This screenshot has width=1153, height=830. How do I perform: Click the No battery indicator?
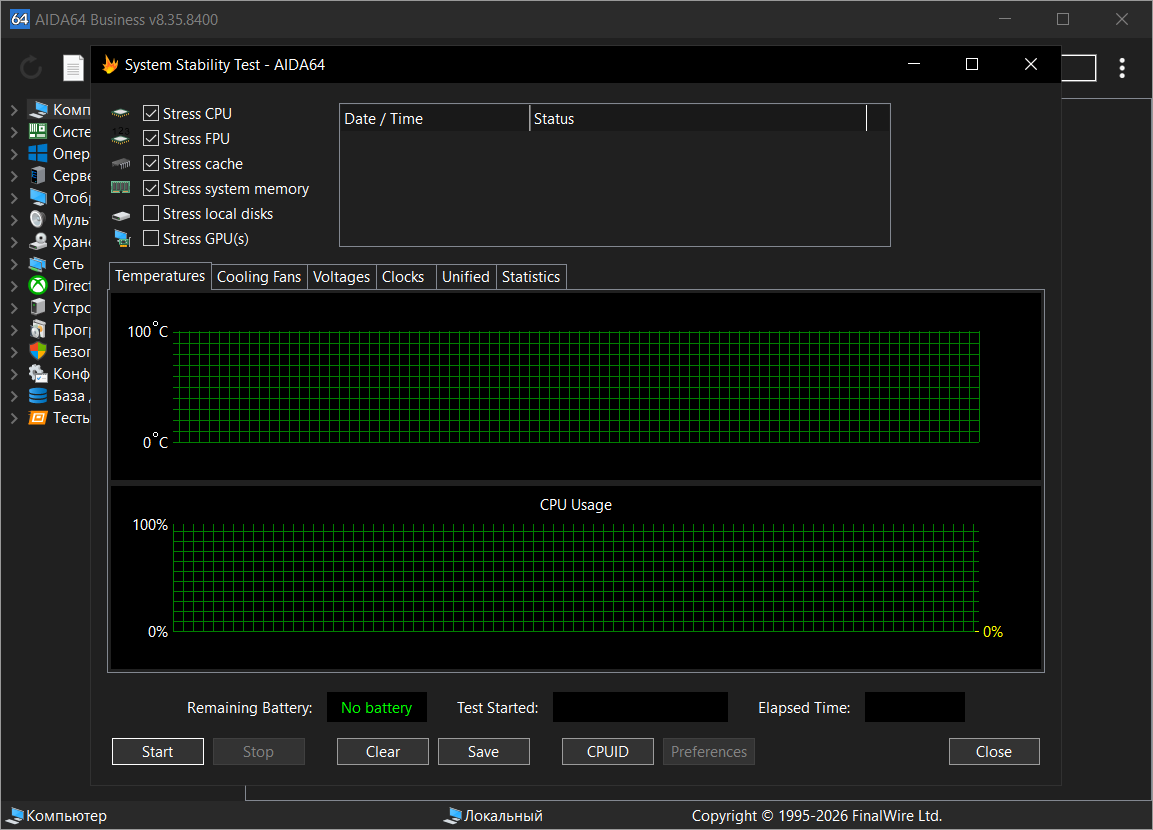coord(376,707)
